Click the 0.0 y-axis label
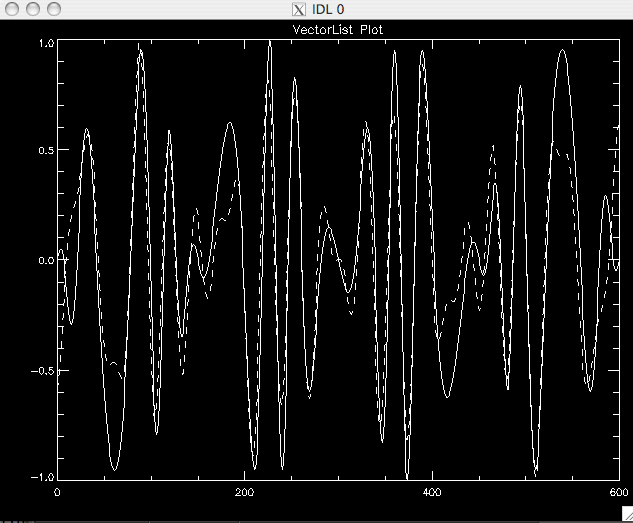 (x=45, y=260)
